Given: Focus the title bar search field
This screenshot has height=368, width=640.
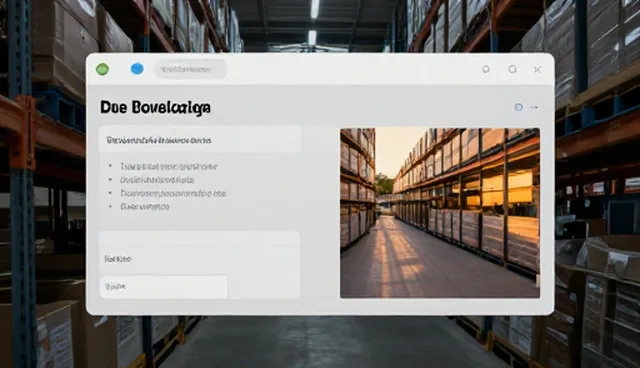Looking at the screenshot, I should (190, 69).
